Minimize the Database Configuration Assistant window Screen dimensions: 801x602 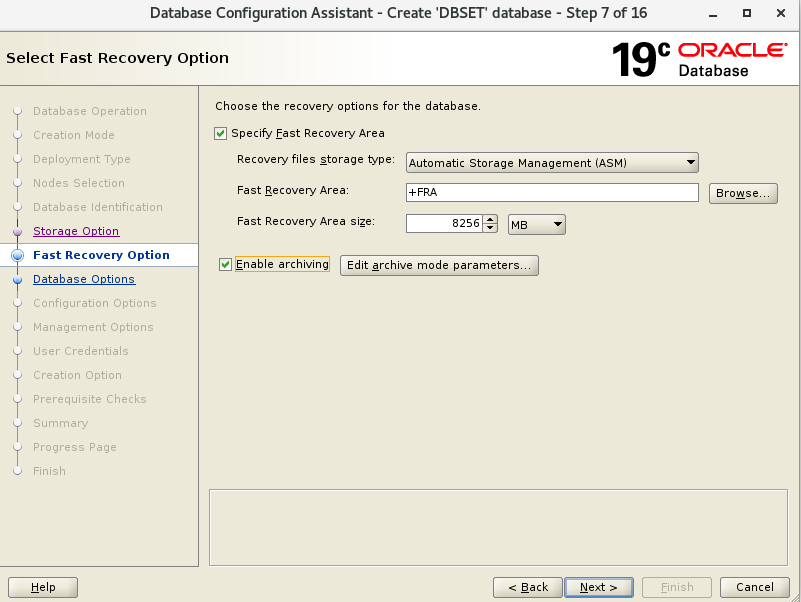(x=713, y=14)
